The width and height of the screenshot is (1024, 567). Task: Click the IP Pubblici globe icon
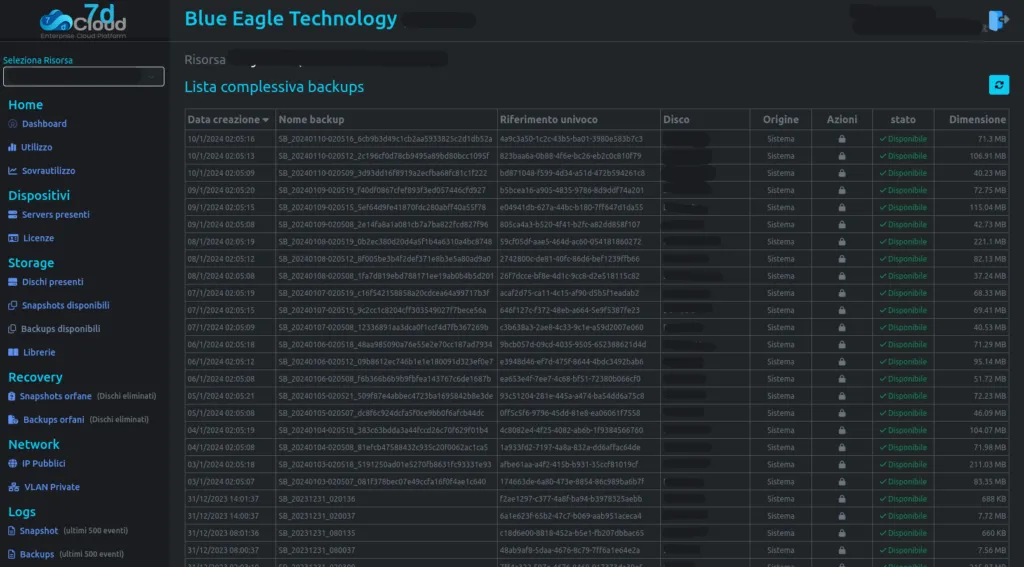[12, 463]
